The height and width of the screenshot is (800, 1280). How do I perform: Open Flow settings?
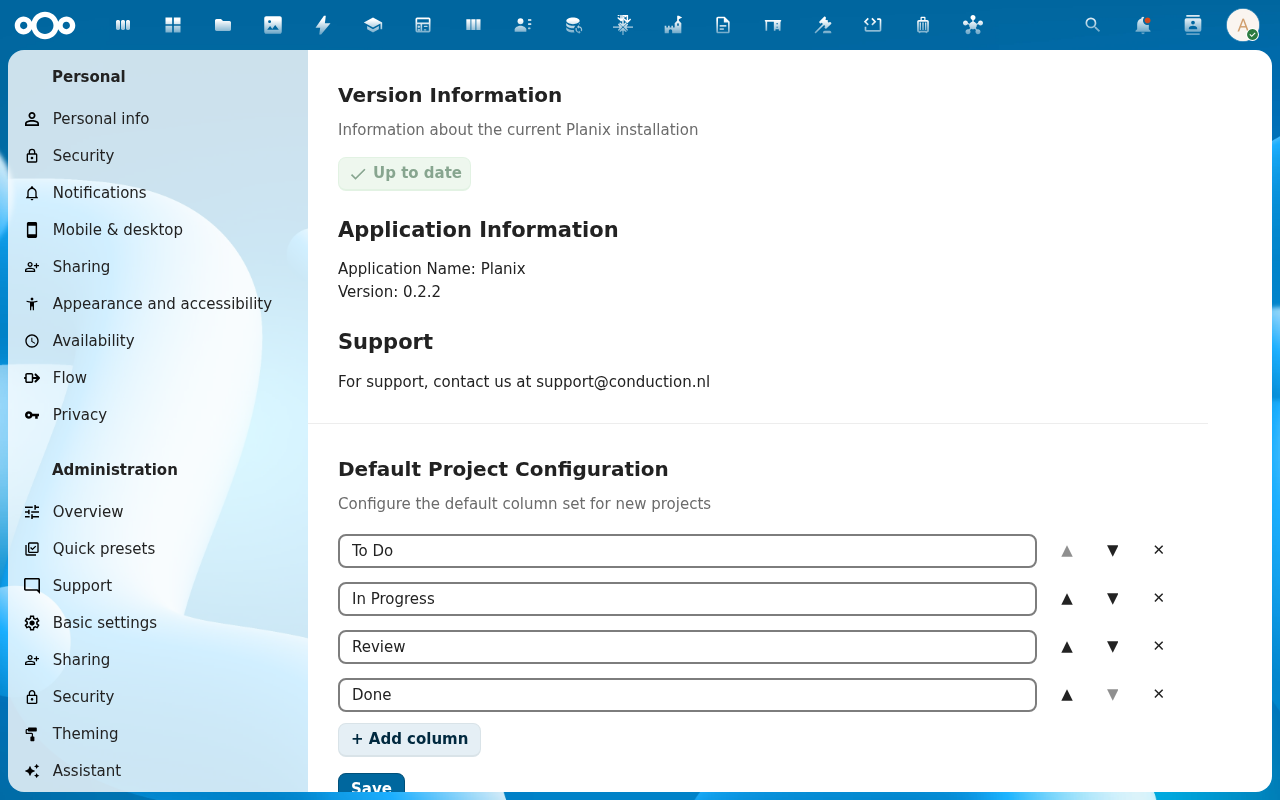pyautogui.click(x=158, y=378)
